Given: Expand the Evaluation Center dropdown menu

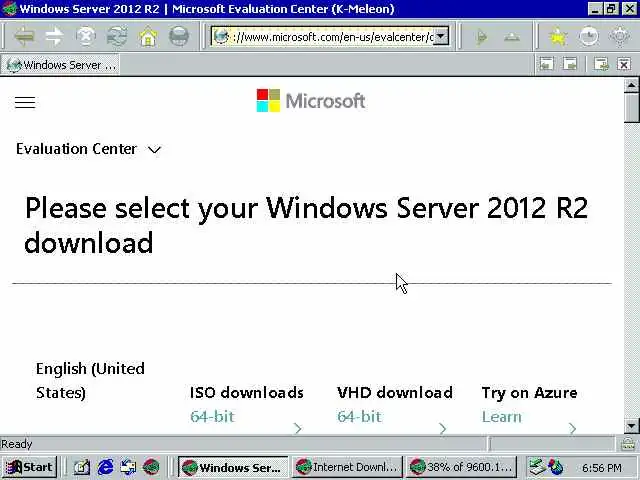Looking at the screenshot, I should [x=89, y=149].
